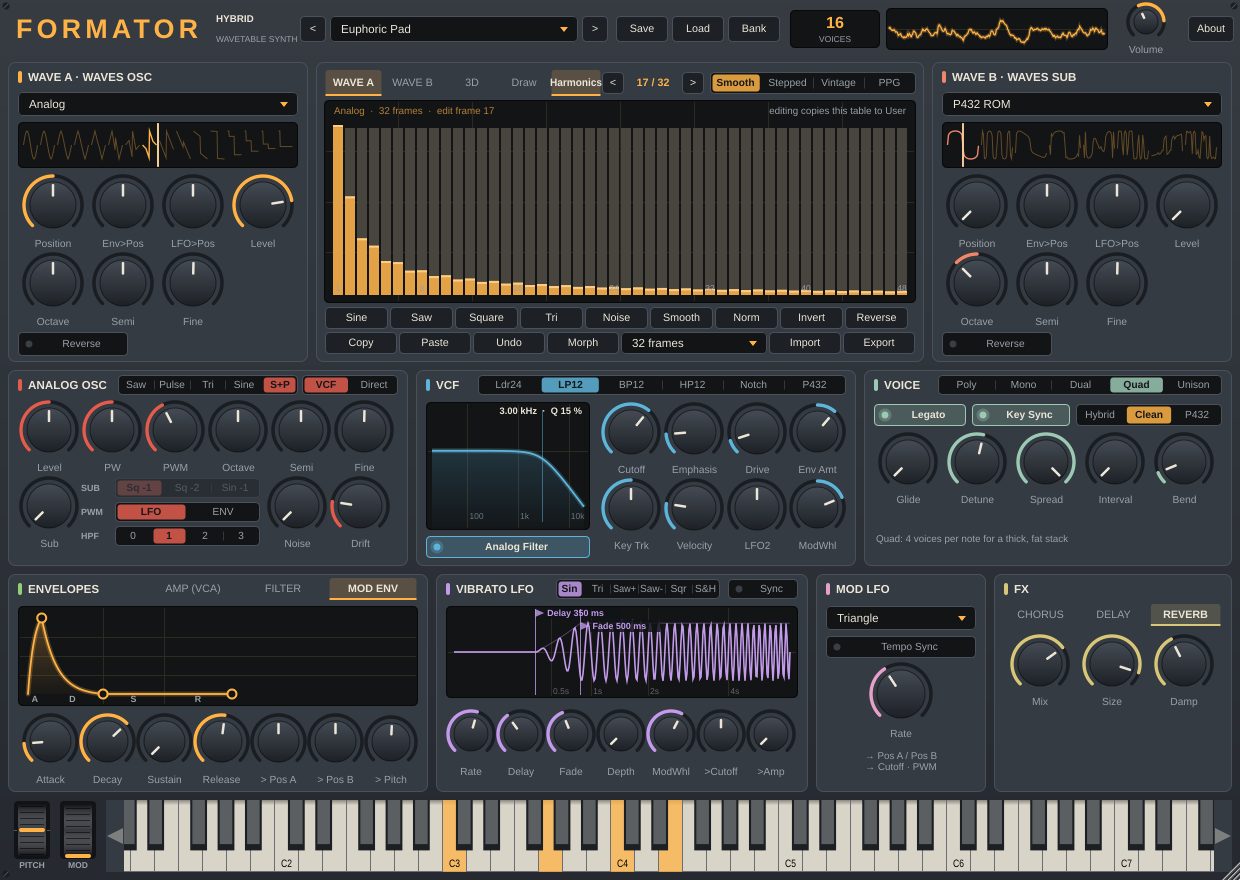Select the FILTER envelope tab
This screenshot has height=880, width=1240.
(x=283, y=589)
